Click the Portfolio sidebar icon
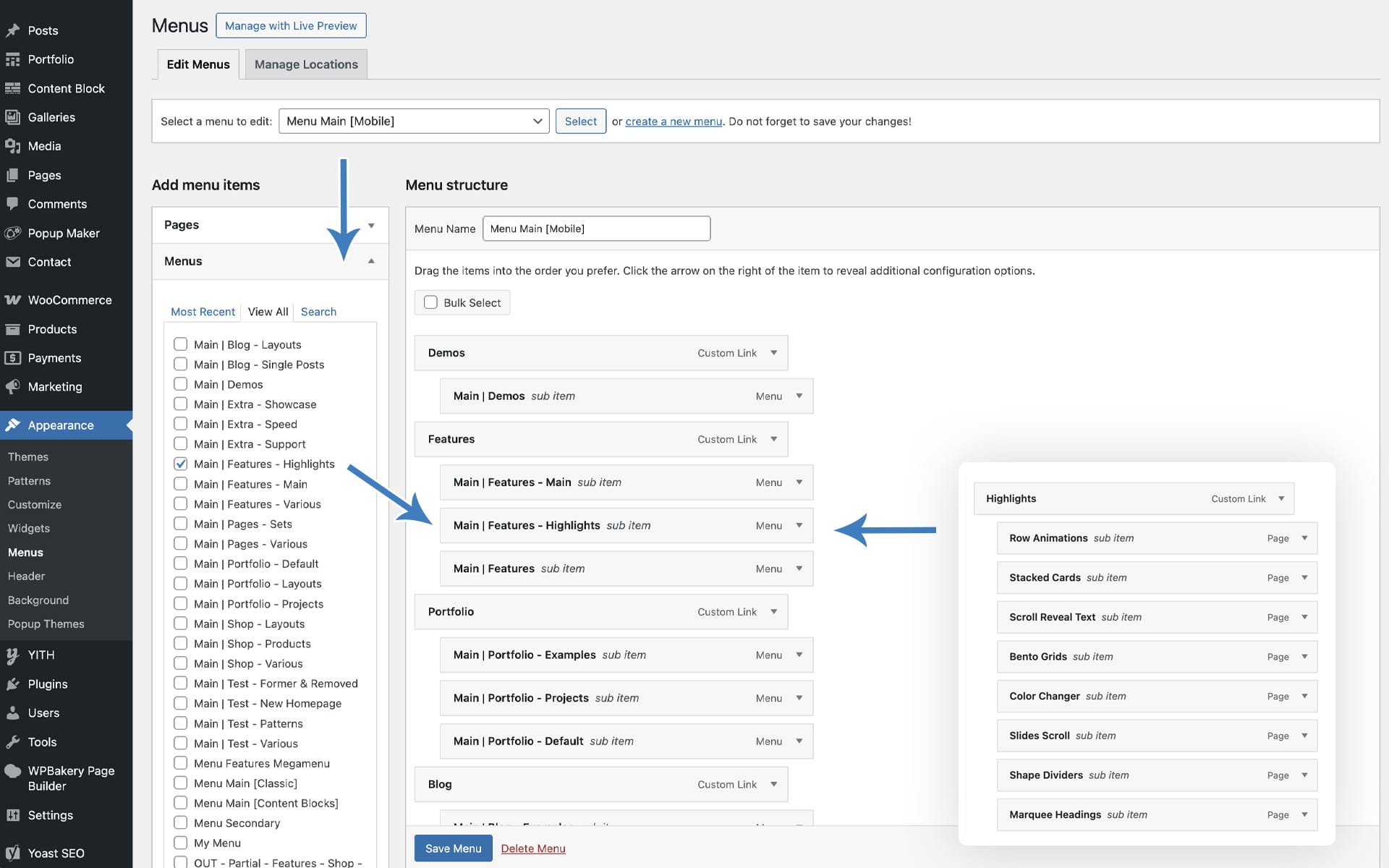Screen dimensions: 1389x868 (12, 59)
